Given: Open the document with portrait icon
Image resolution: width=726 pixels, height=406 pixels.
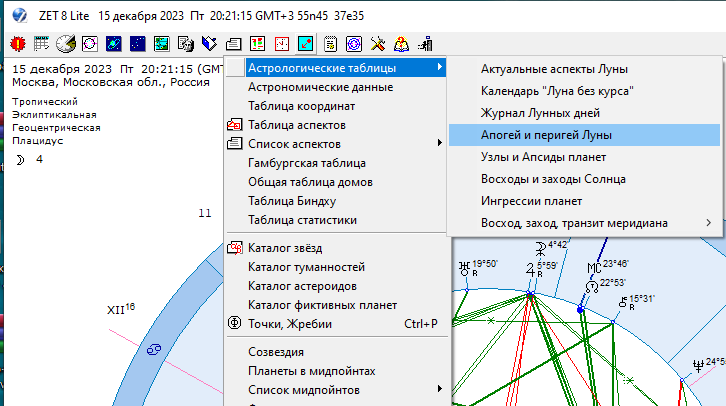Looking at the screenshot, I should tap(186, 44).
